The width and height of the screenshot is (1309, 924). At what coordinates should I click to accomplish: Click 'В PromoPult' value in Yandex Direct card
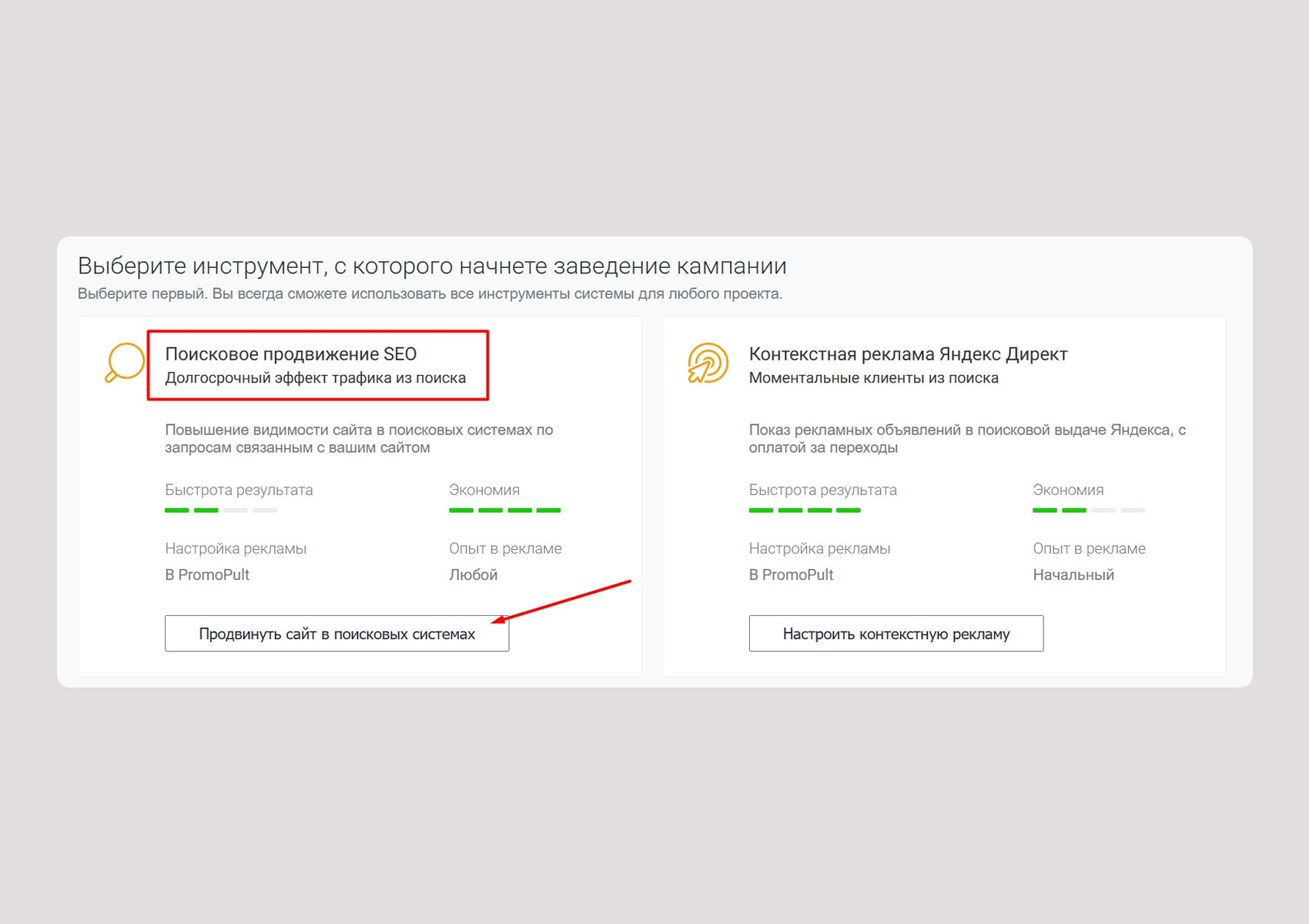(791, 575)
